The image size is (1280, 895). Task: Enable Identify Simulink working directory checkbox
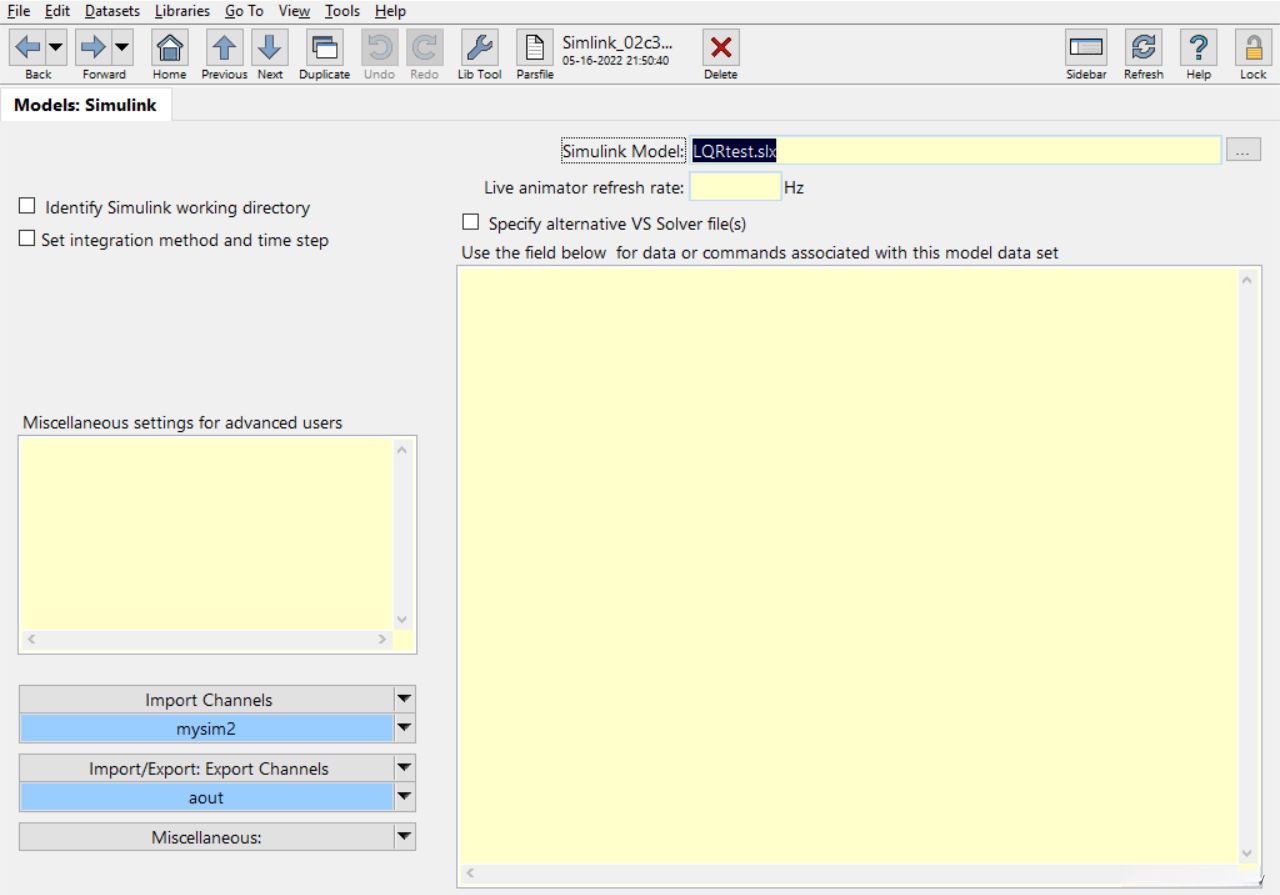[27, 206]
